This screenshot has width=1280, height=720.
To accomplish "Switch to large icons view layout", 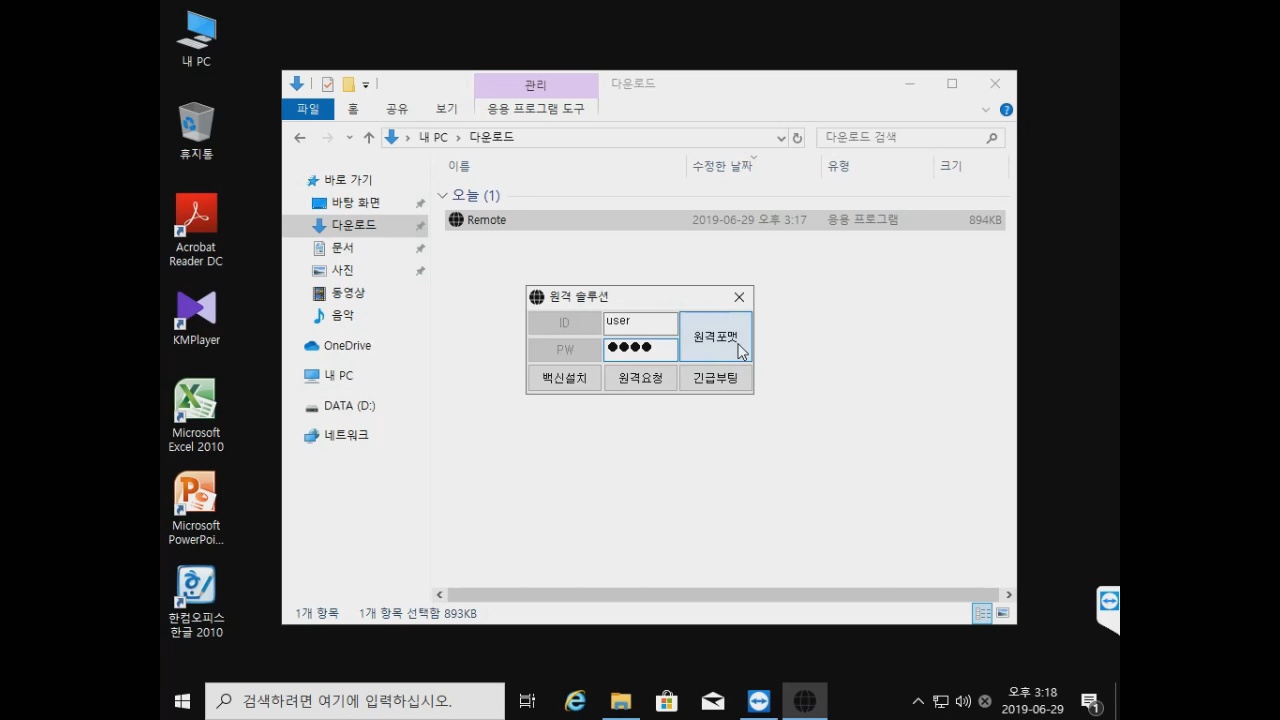I will coord(1002,613).
